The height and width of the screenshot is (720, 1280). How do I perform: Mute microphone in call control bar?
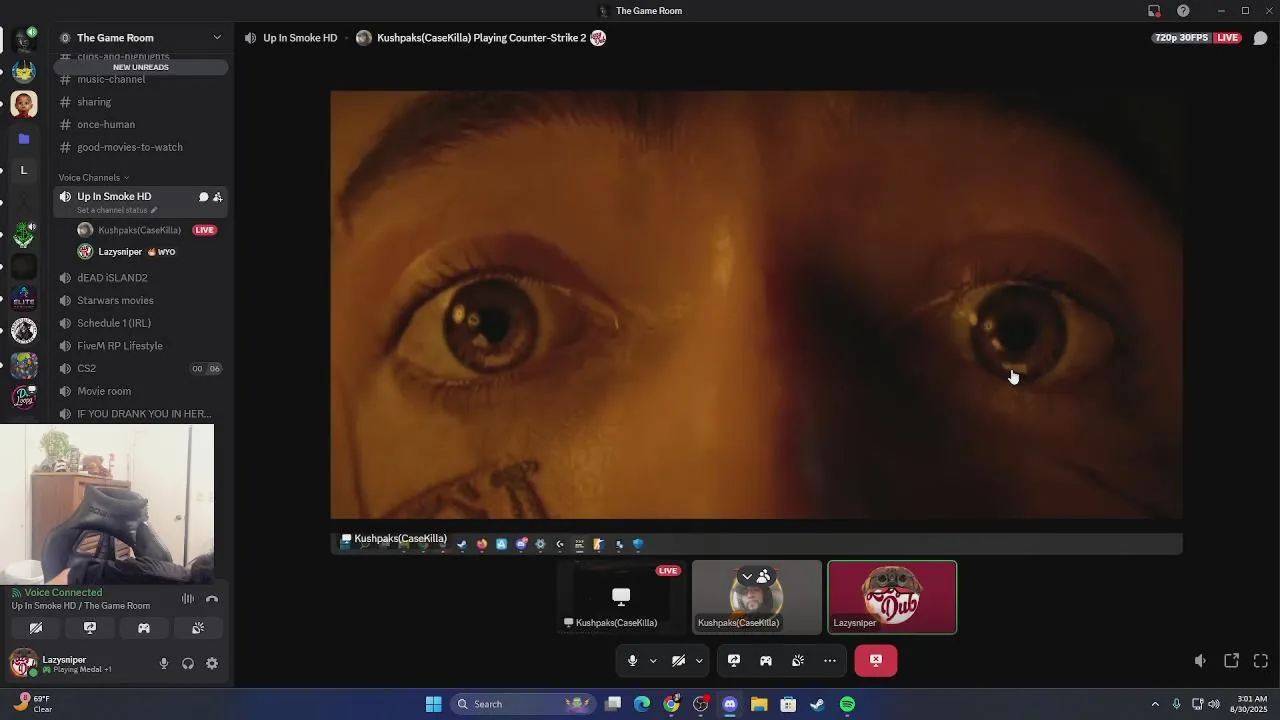pos(632,660)
